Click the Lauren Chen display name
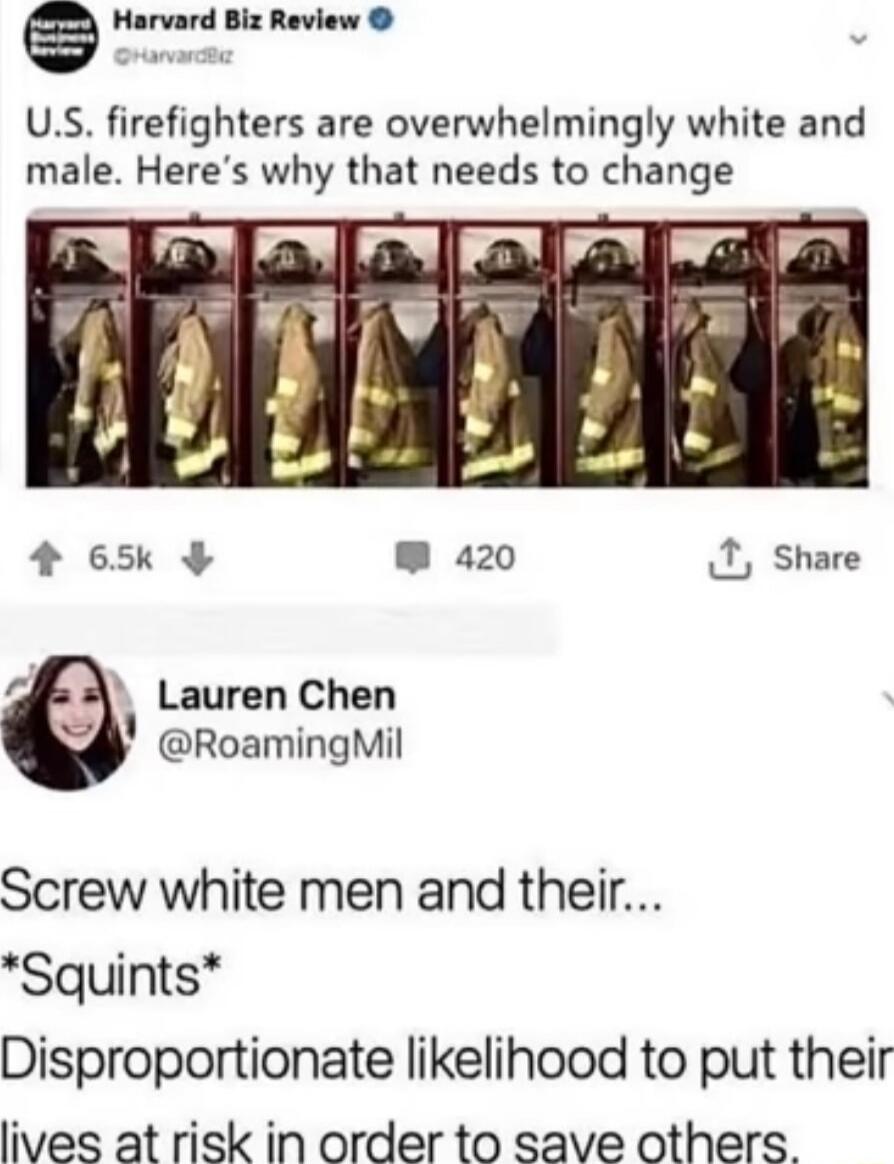This screenshot has height=1164, width=894. click(277, 696)
